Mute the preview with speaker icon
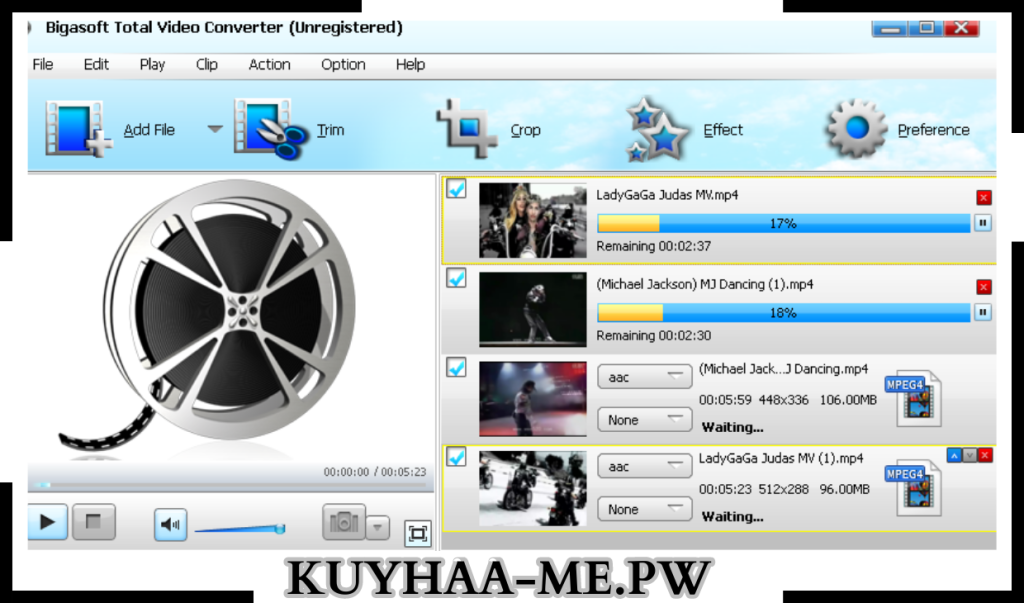The height and width of the screenshot is (603, 1024). coord(170,525)
